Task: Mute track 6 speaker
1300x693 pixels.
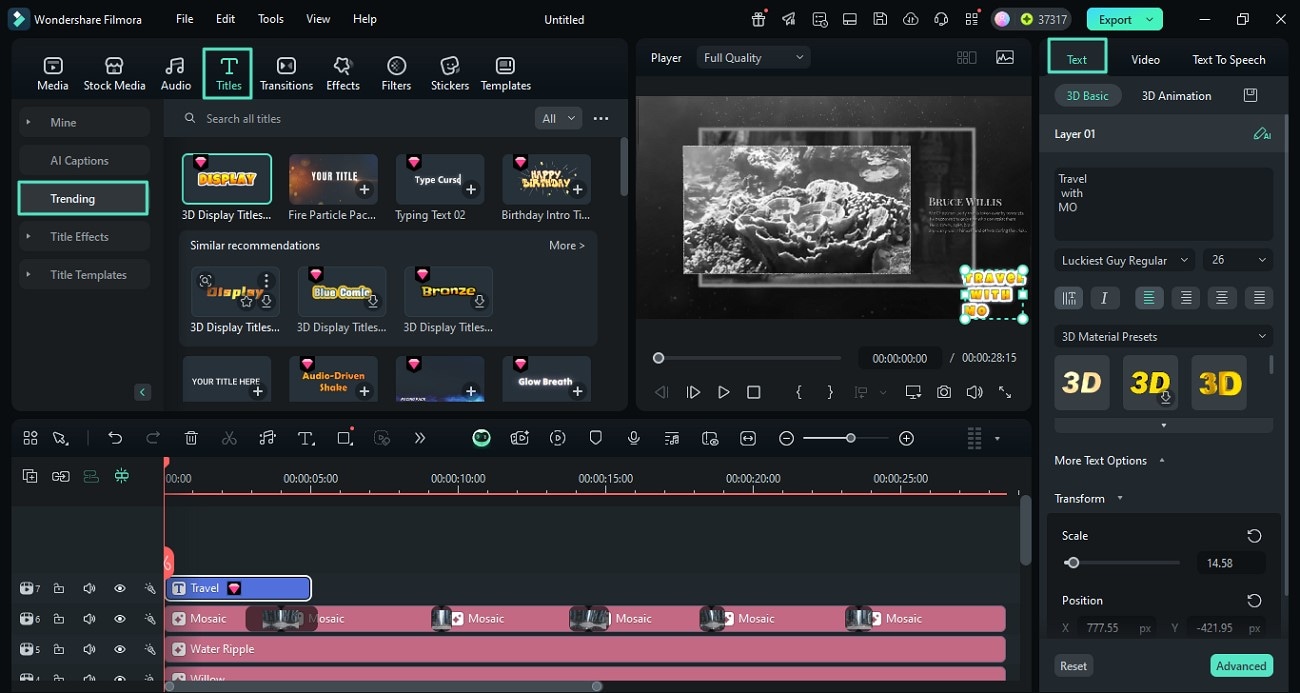Action: pyautogui.click(x=89, y=619)
